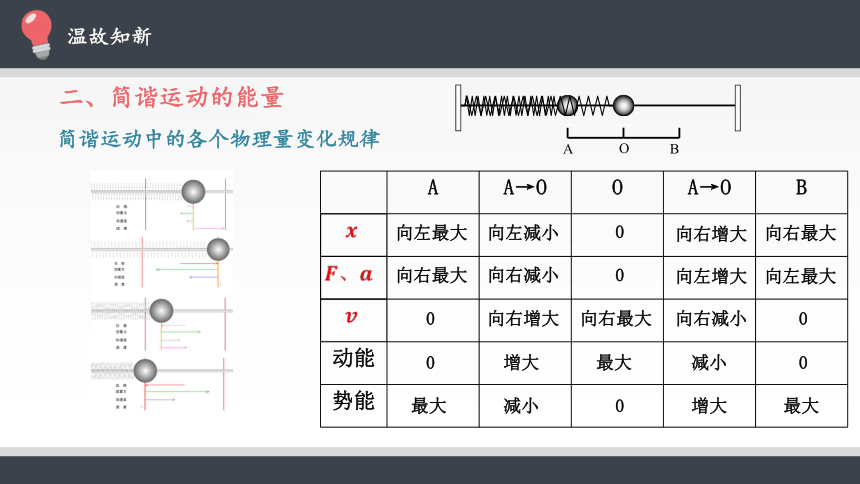Click the ball at position O in the spring diagram
The image size is (860, 484).
point(623,105)
